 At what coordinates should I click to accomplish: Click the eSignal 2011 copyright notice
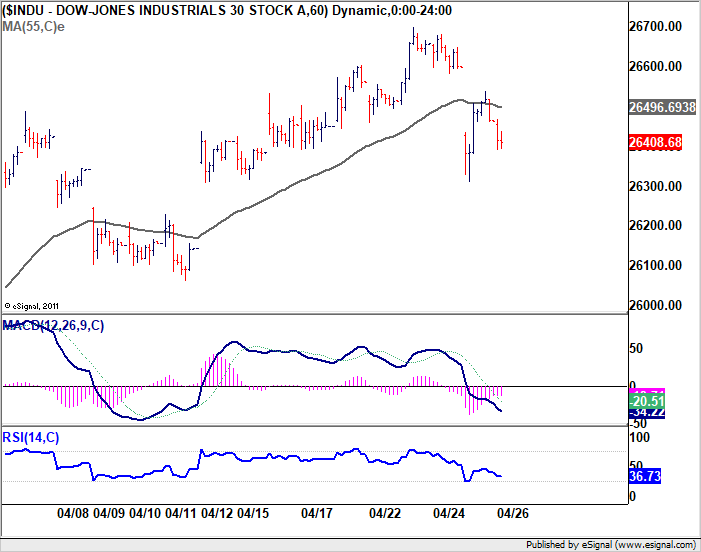(x=31, y=306)
